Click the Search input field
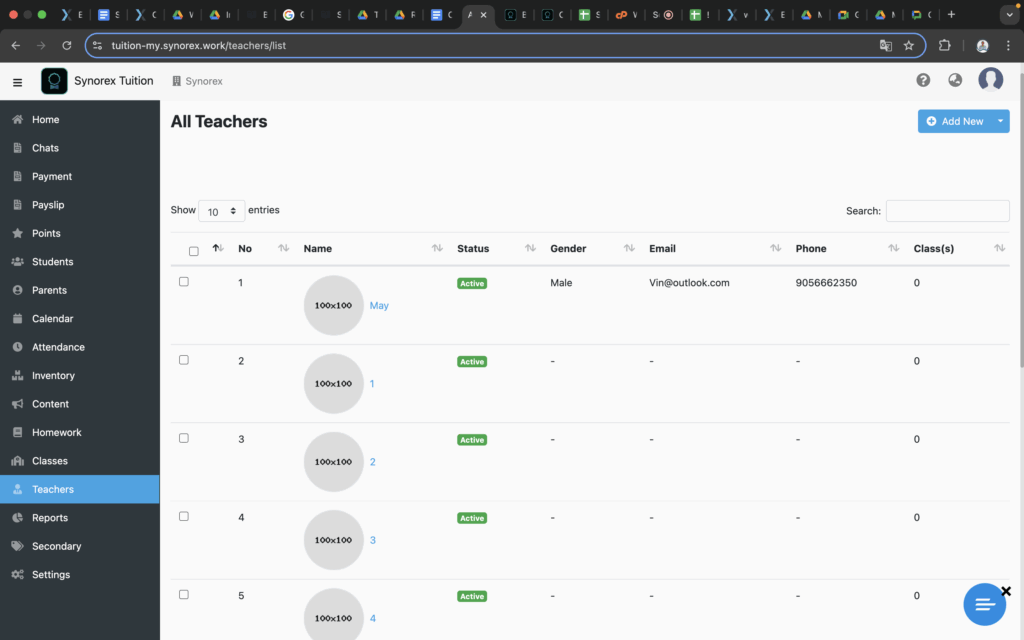The image size is (1024, 640). pyautogui.click(x=947, y=211)
